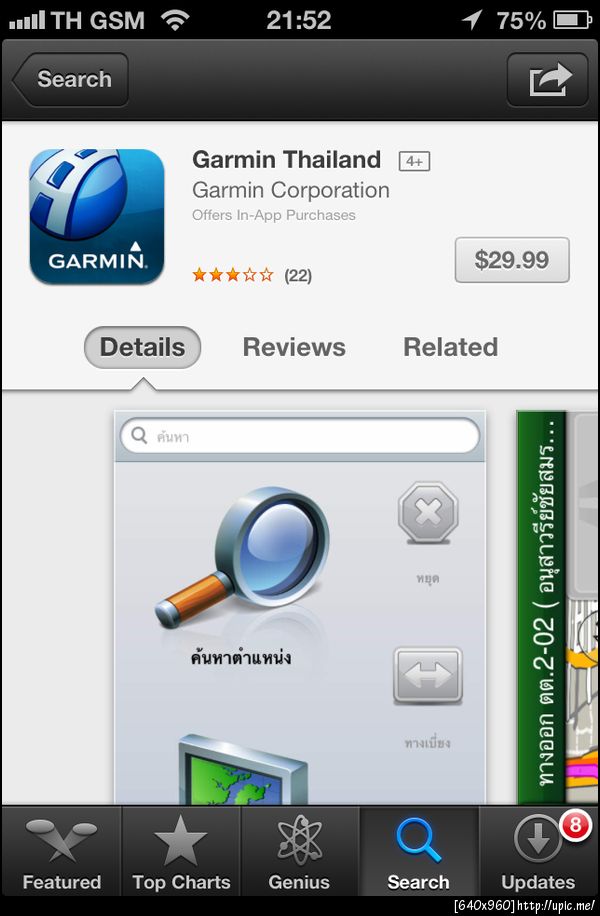Go back to Search
The image size is (600, 916).
tap(70, 79)
